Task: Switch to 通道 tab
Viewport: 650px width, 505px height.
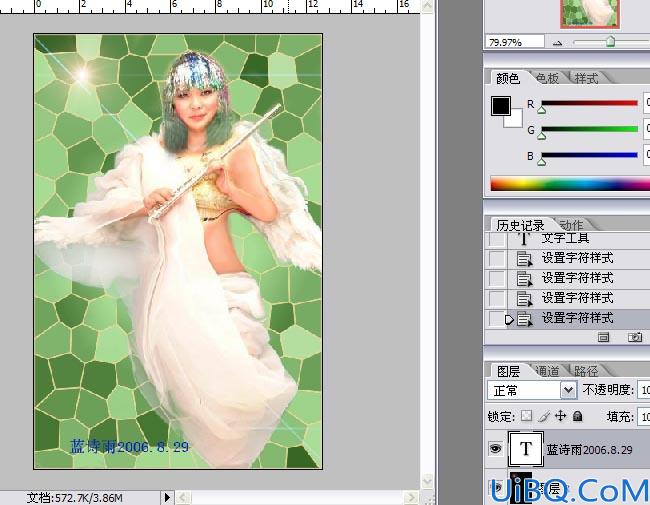Action: pos(547,371)
